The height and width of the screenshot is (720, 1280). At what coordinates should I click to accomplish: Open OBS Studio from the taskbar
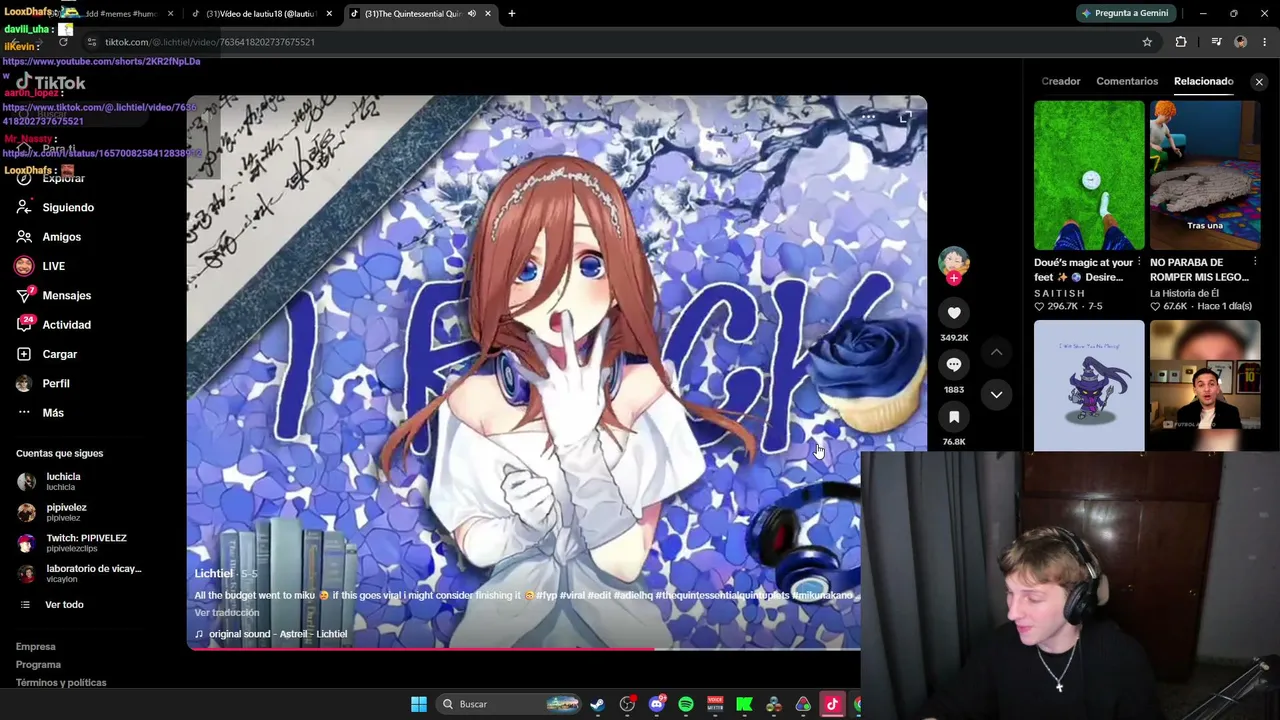(x=627, y=704)
